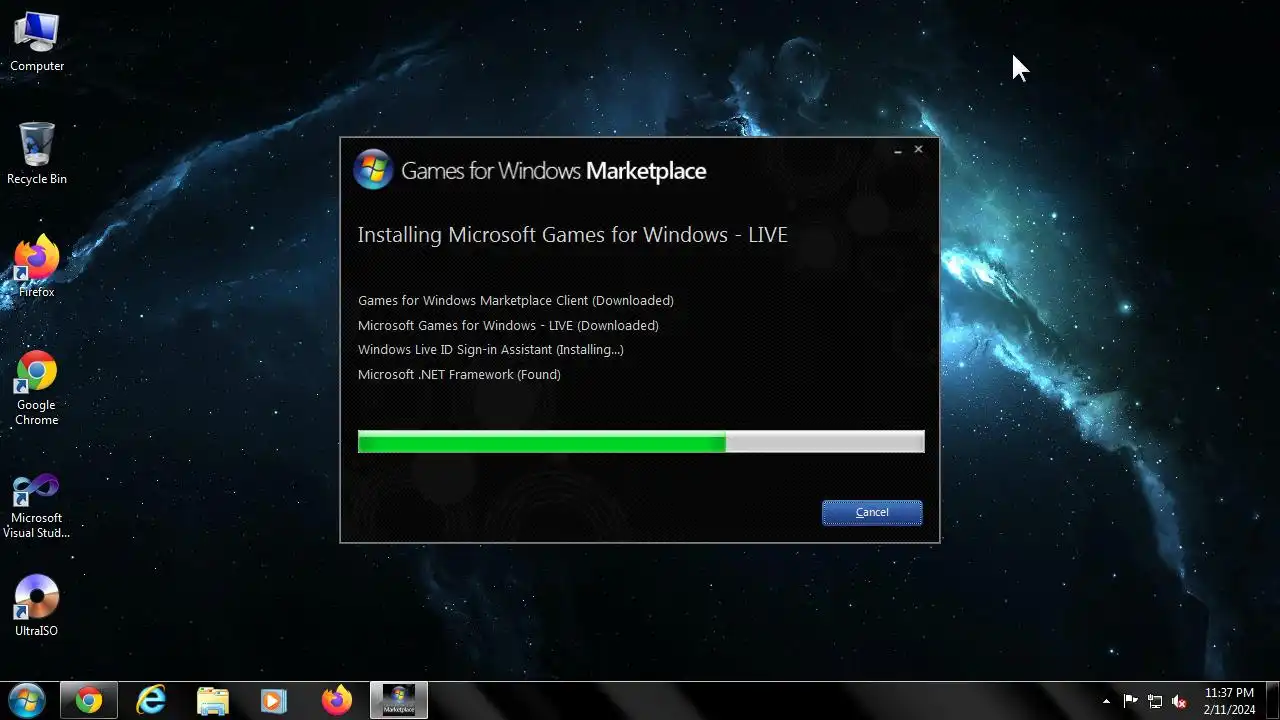This screenshot has width=1280, height=720.
Task: Click the muted volume icon in tray
Action: point(1179,701)
